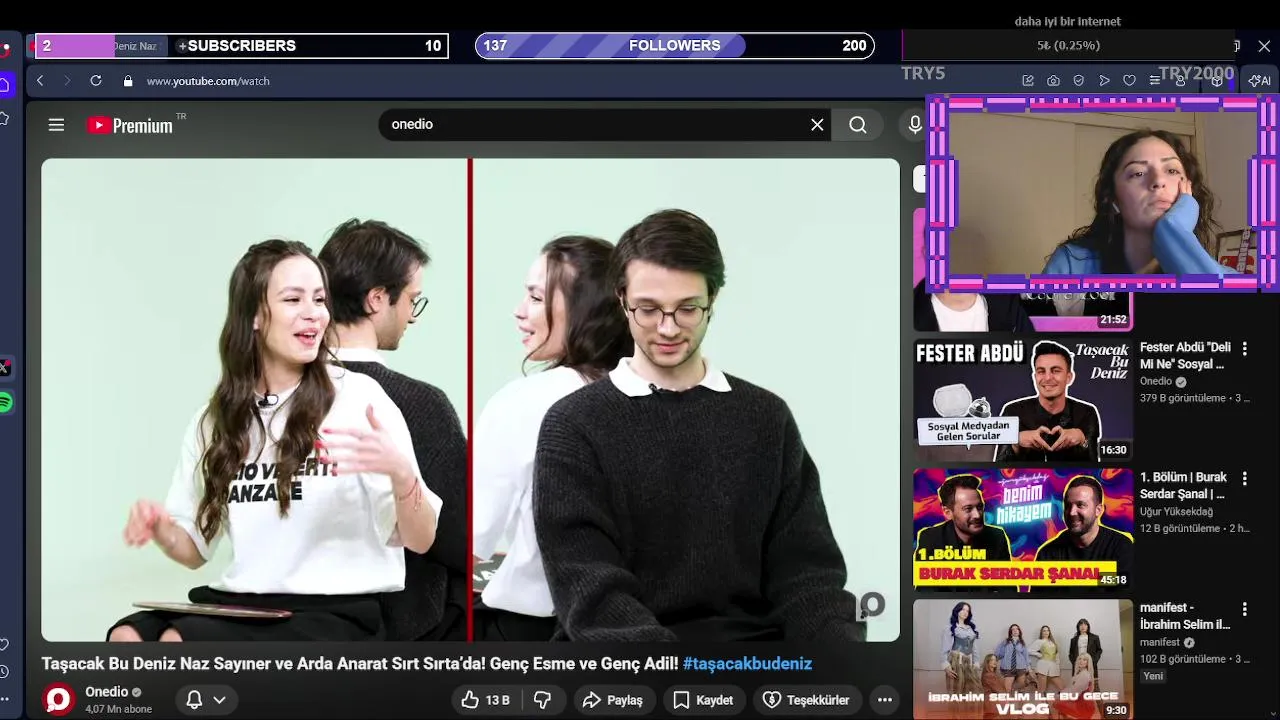
Task: Take a snapshot with the camera icon
Action: [1053, 81]
